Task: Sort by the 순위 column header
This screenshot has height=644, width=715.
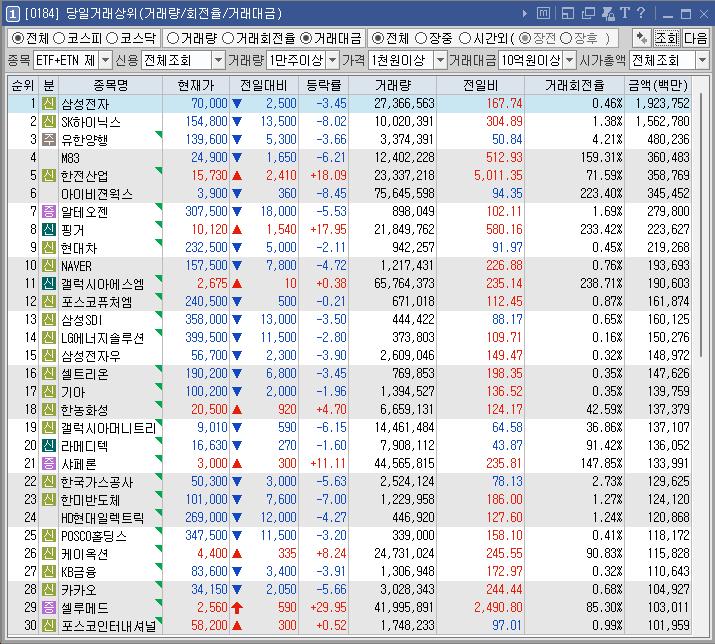Action: [x=23, y=85]
